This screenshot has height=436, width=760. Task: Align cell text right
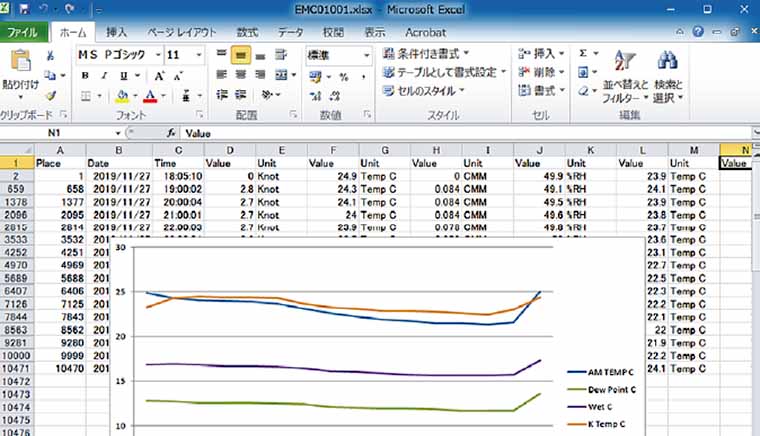coord(260,75)
